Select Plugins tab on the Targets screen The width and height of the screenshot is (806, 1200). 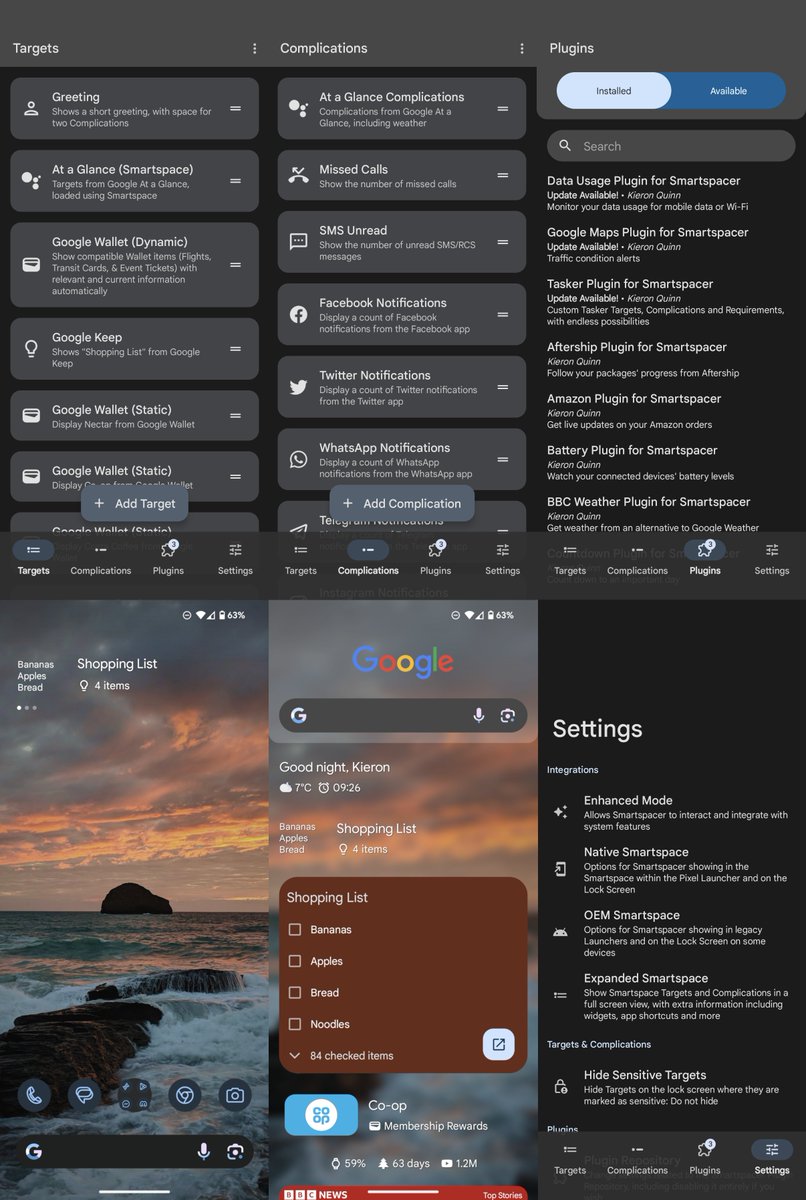[x=168, y=559]
